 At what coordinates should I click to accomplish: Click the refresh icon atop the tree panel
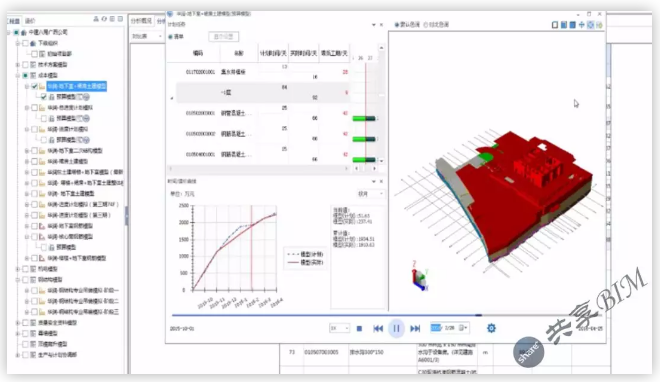coord(104,19)
